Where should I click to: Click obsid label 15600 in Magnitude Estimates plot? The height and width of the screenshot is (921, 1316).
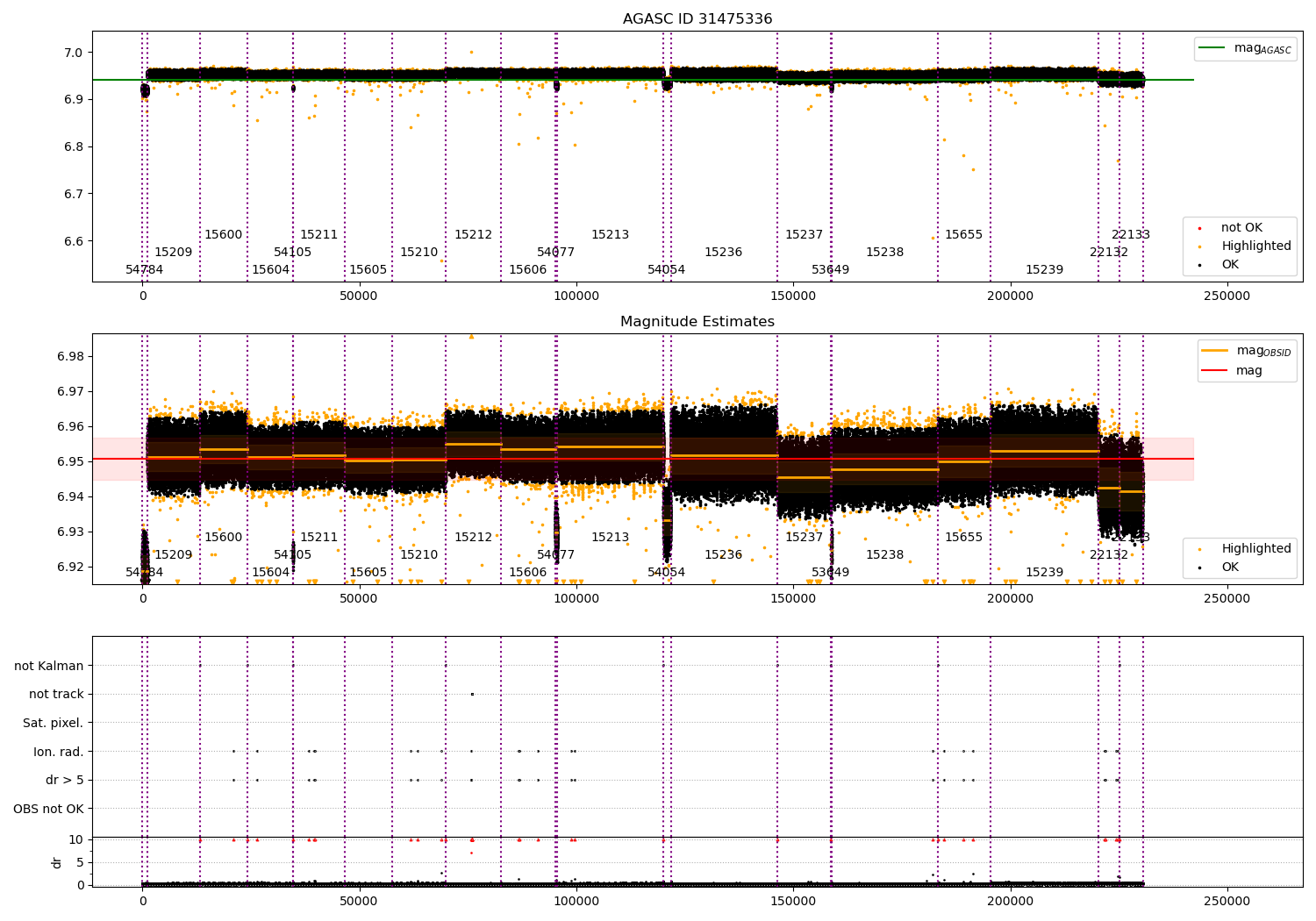(x=224, y=538)
